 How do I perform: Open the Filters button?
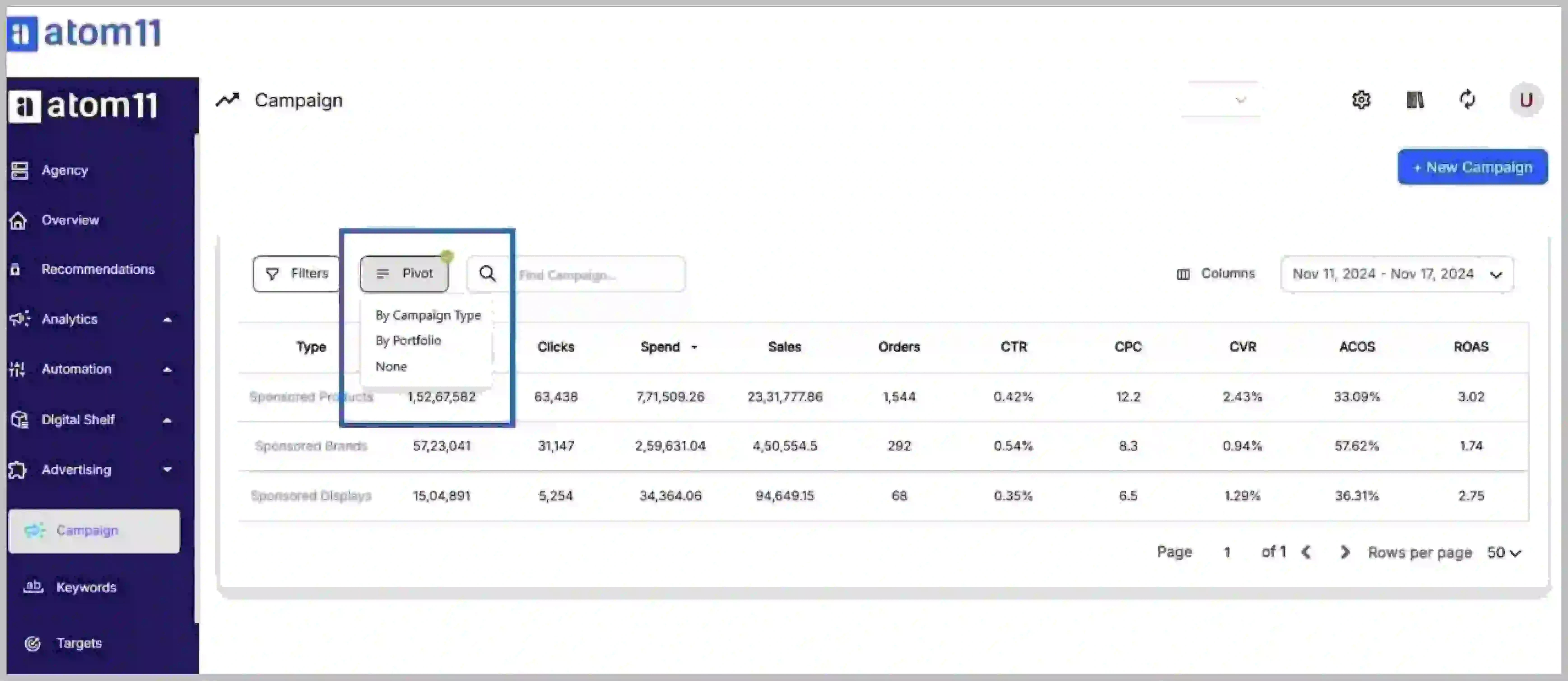[x=296, y=274]
